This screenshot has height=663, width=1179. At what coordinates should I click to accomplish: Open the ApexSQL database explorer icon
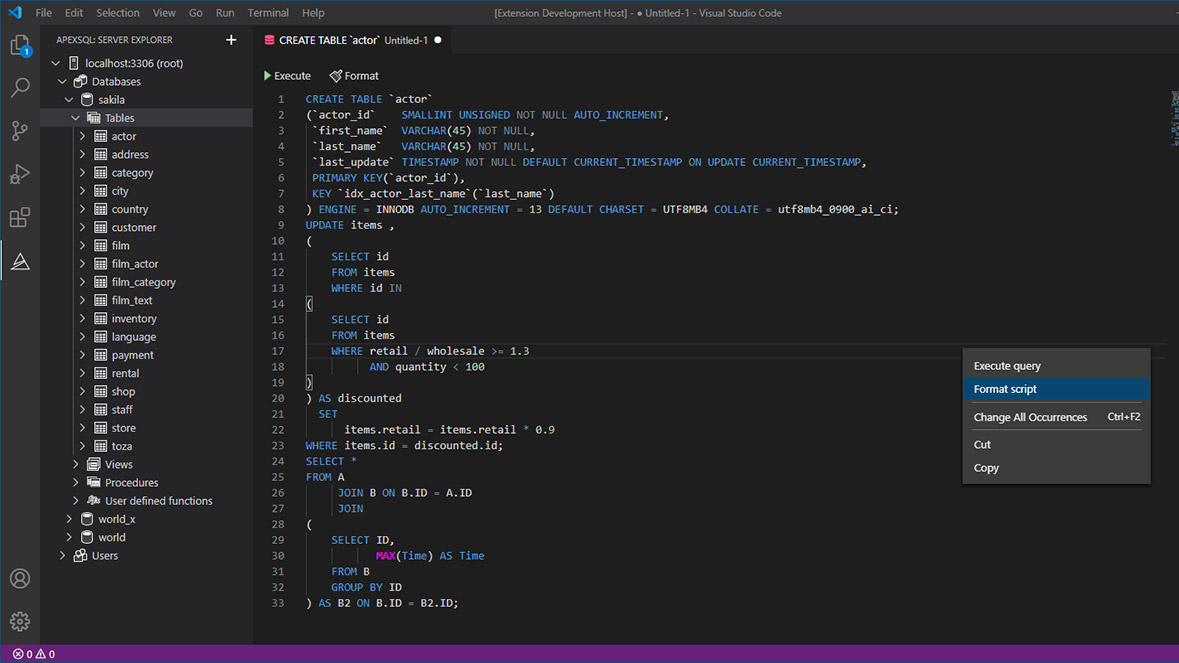coord(20,261)
